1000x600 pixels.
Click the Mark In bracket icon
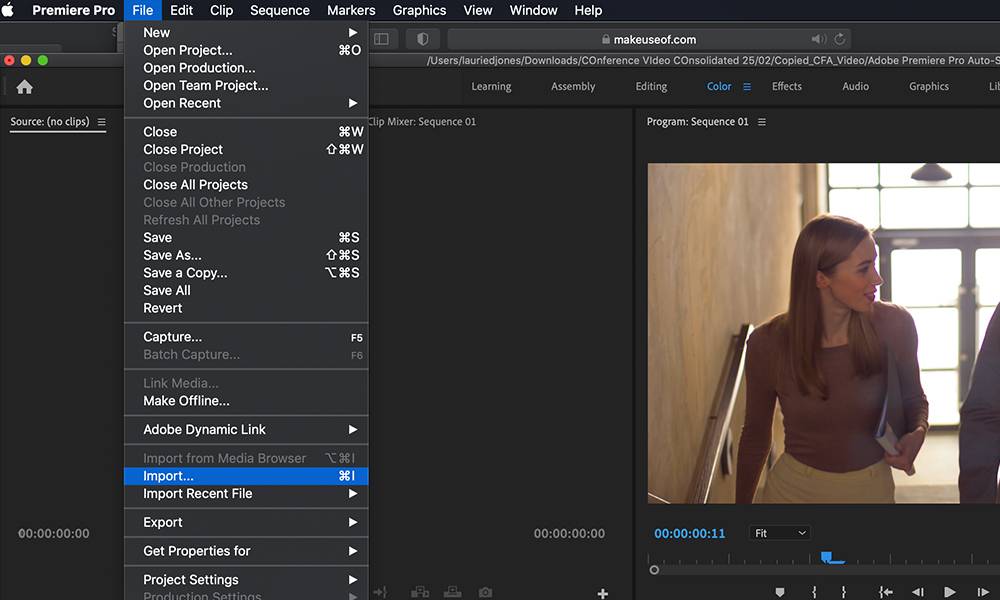812,593
